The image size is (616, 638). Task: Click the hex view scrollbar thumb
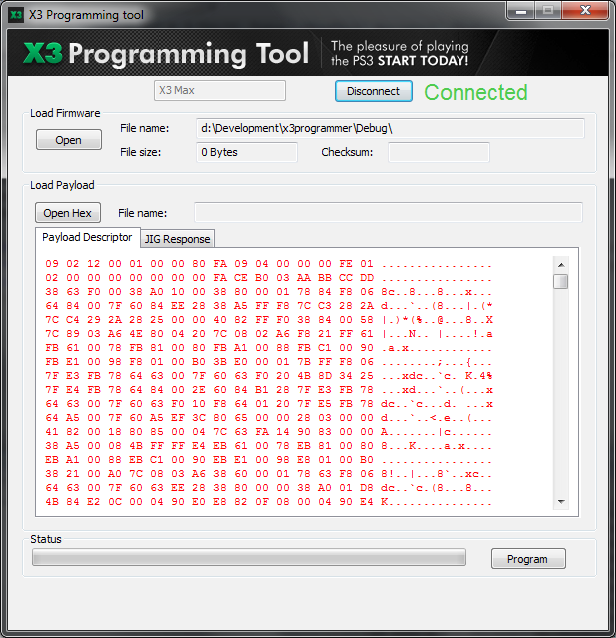561,282
